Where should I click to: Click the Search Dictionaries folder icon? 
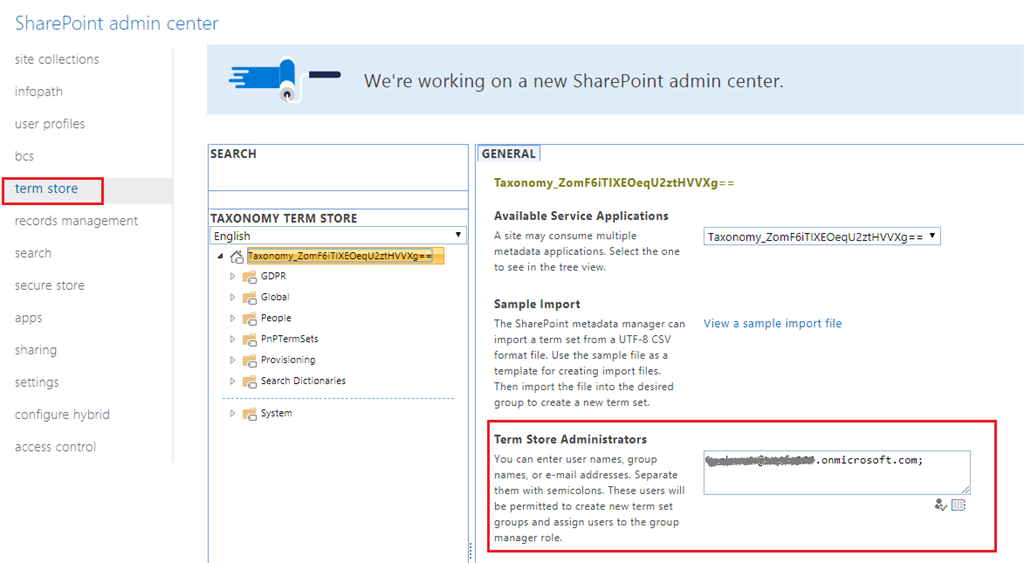pyautogui.click(x=249, y=382)
